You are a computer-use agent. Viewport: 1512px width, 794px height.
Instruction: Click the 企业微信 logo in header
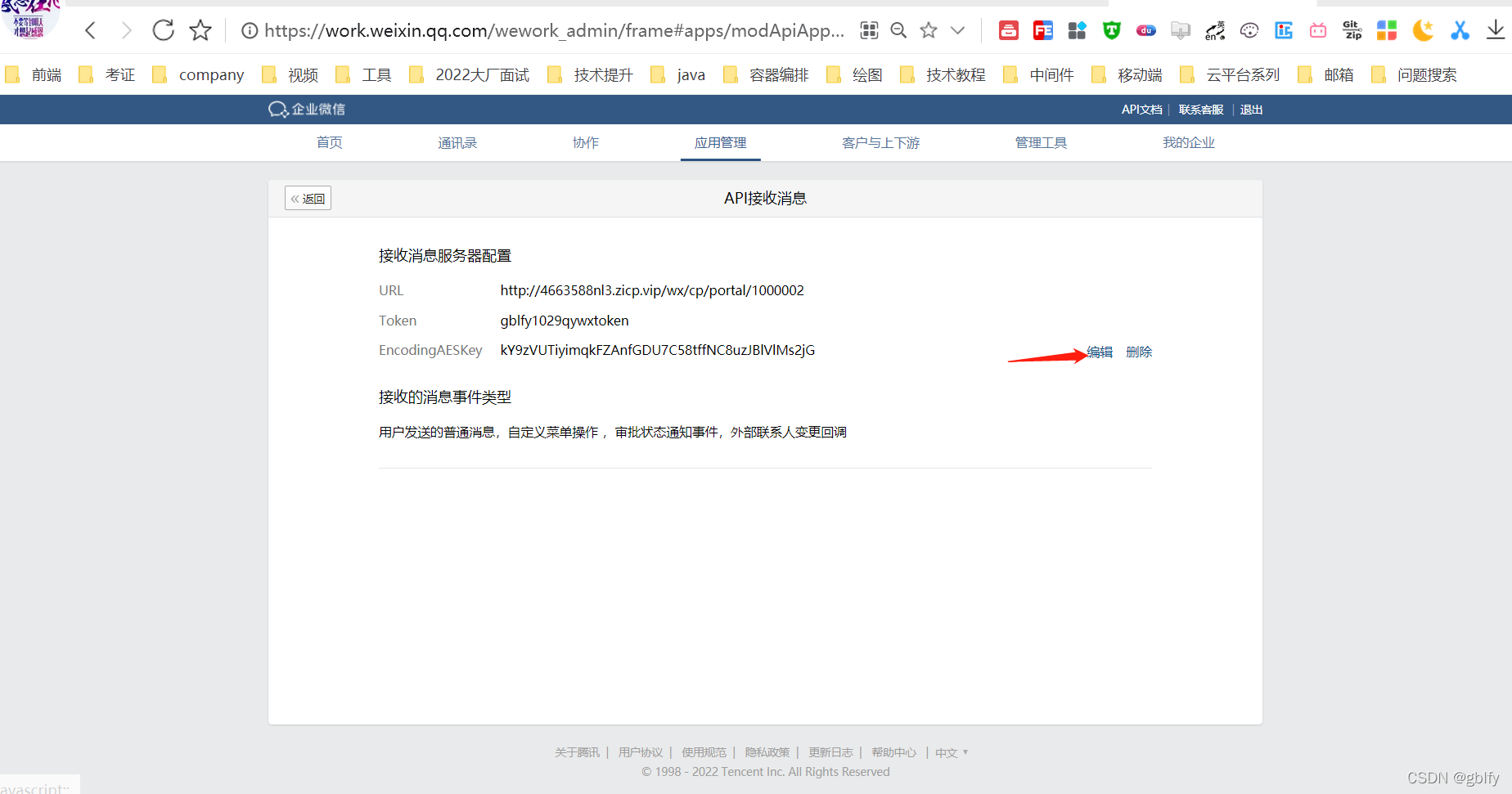coord(307,110)
